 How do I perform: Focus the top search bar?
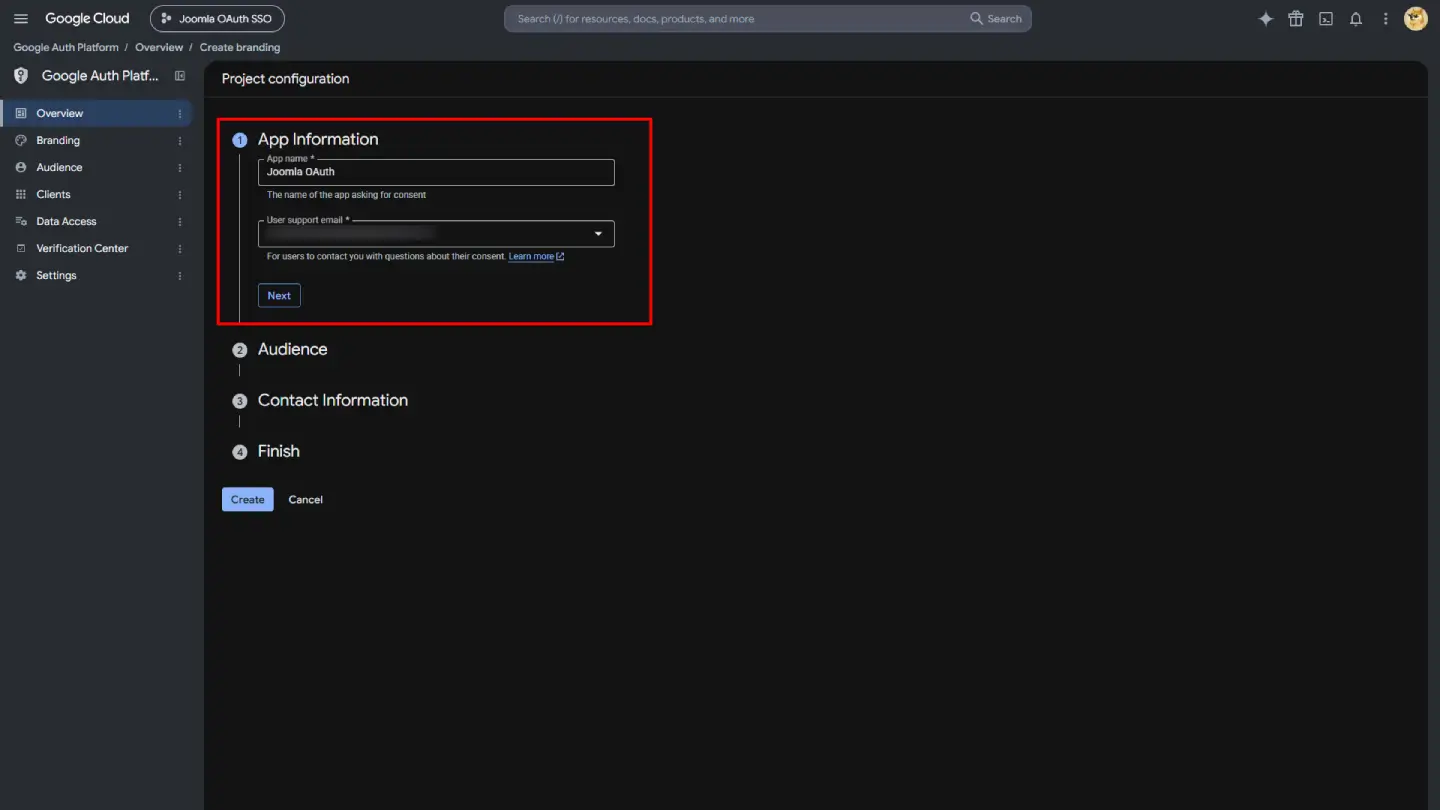point(767,19)
